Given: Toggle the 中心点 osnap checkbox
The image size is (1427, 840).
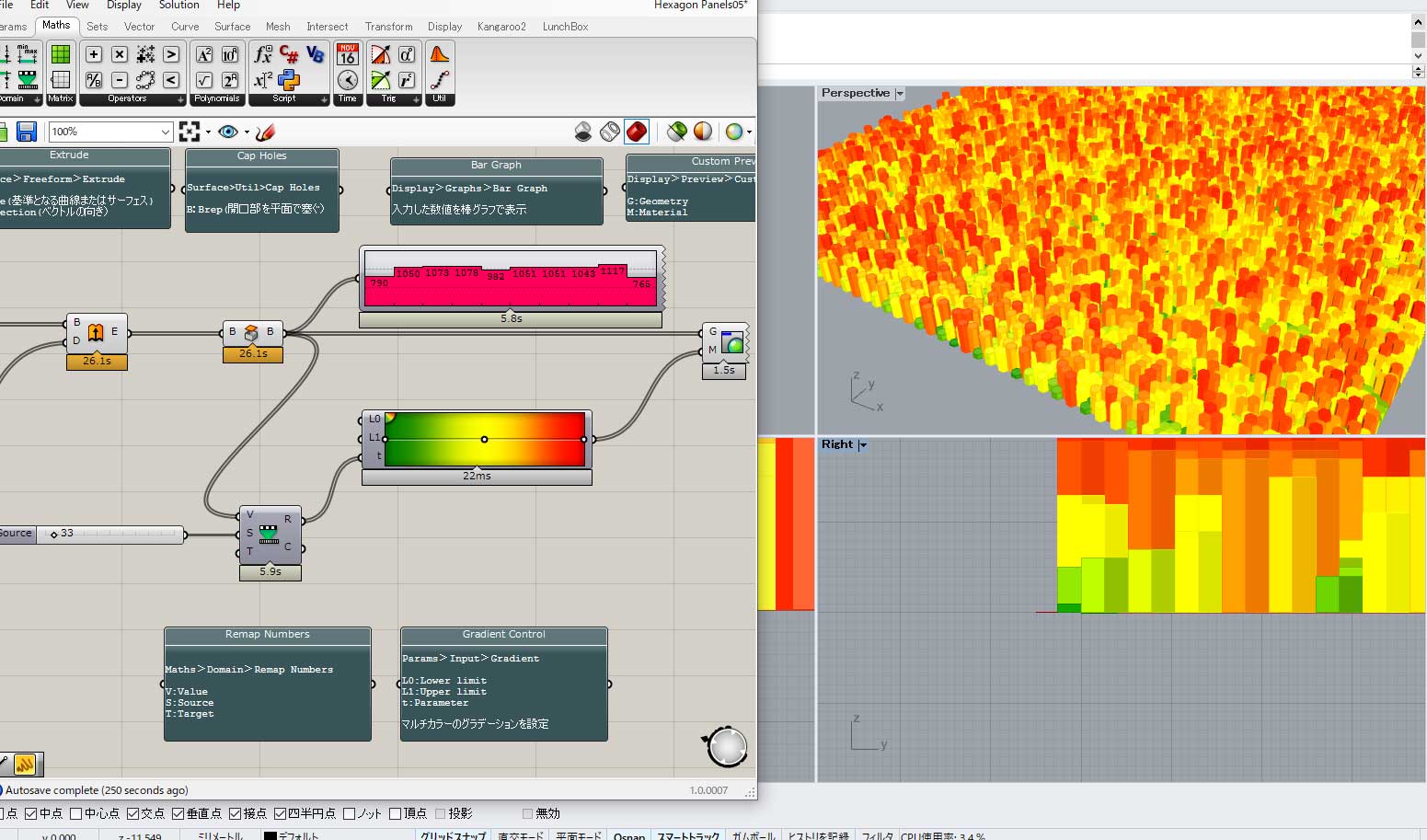Looking at the screenshot, I should [76, 813].
